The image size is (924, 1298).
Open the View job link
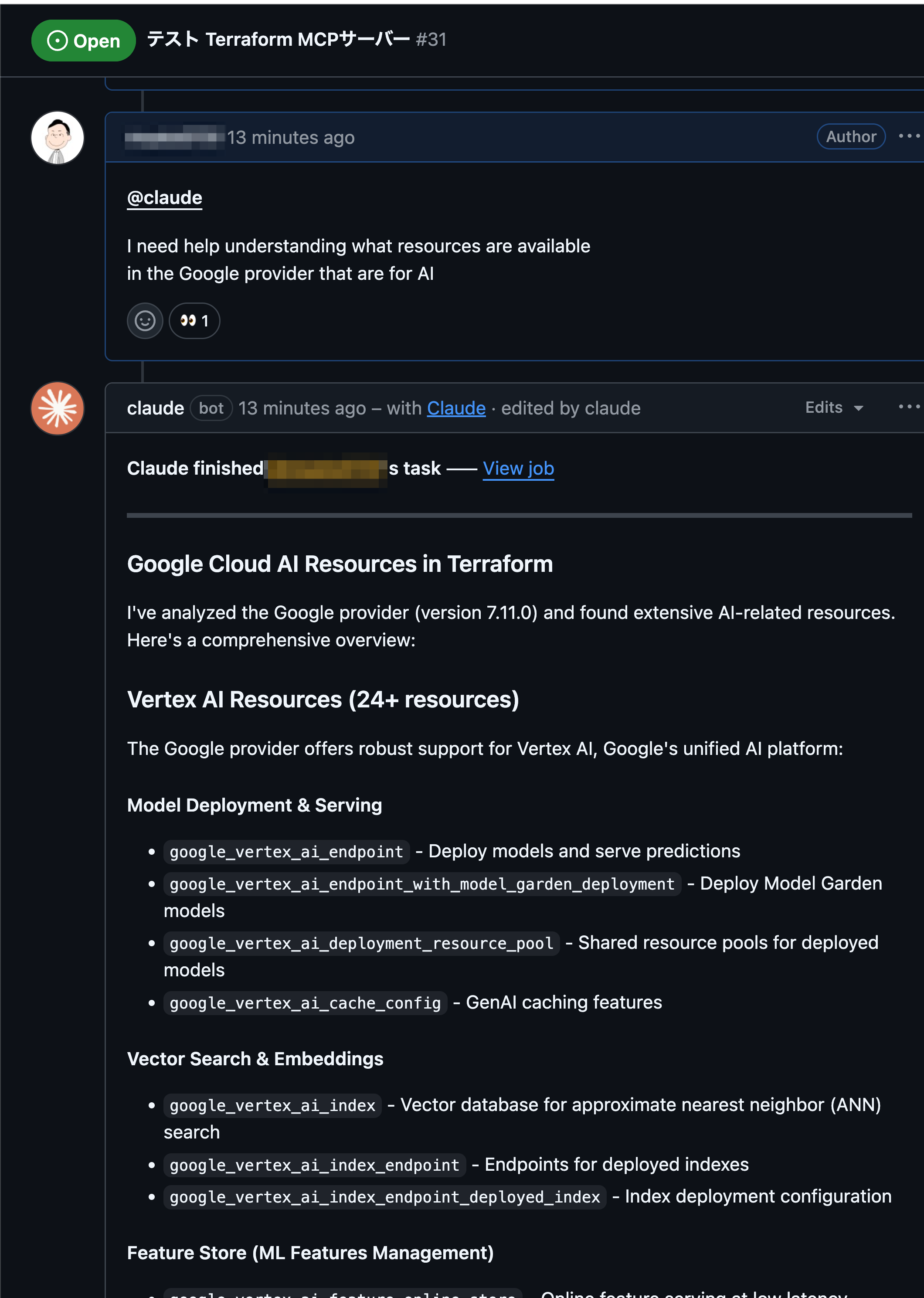(518, 468)
